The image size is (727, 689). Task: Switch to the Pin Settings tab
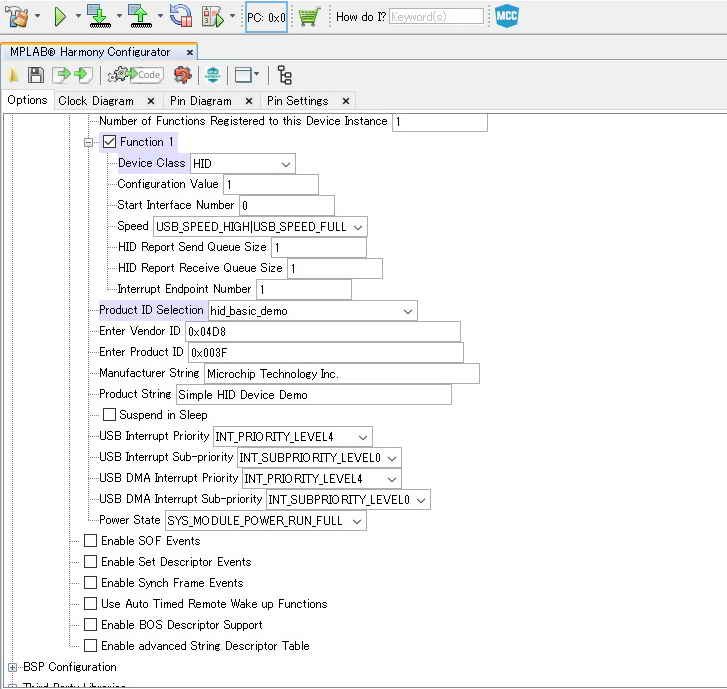click(298, 101)
